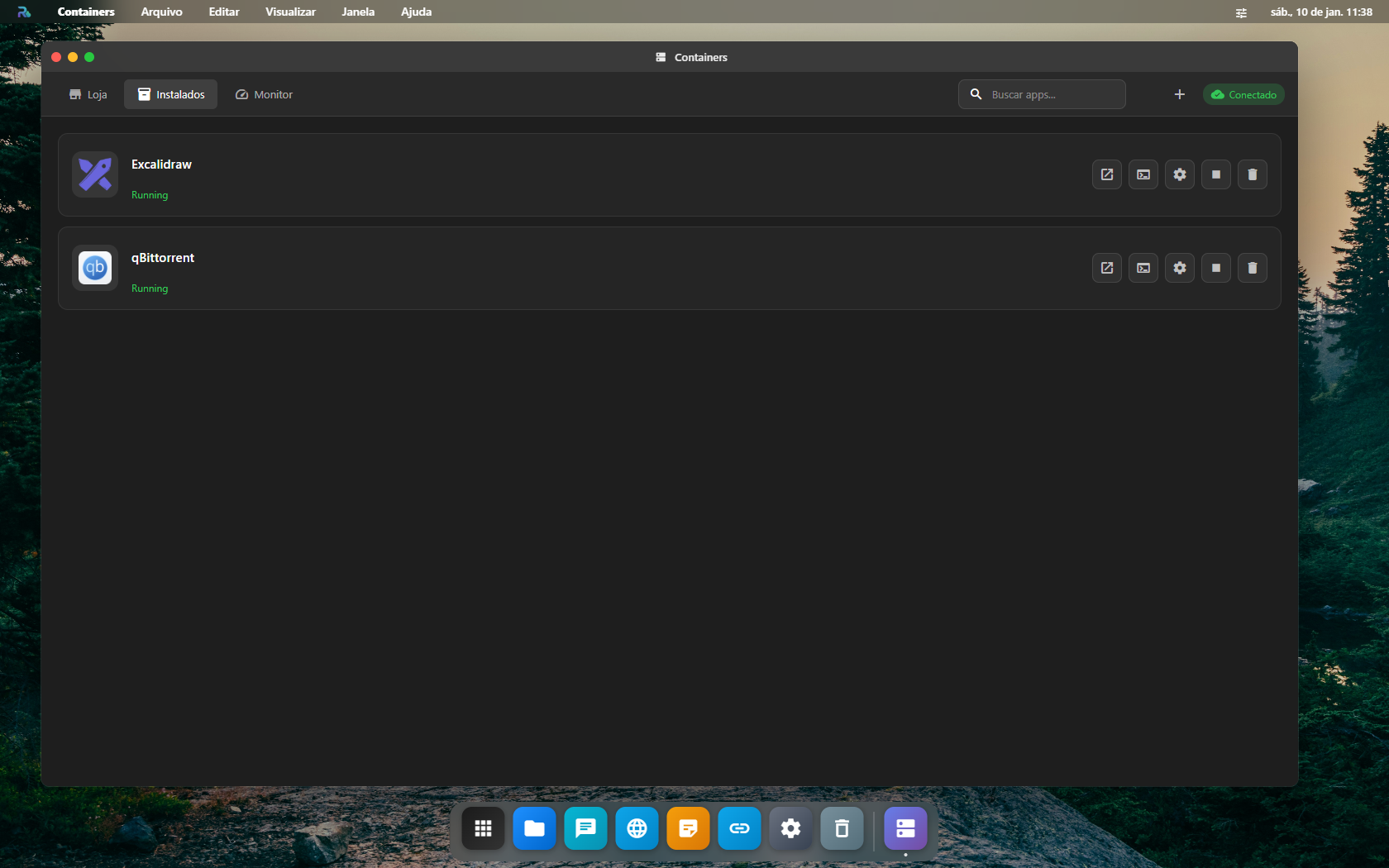1389x868 pixels.
Task: Open the Arquivo menu
Action: [161, 12]
